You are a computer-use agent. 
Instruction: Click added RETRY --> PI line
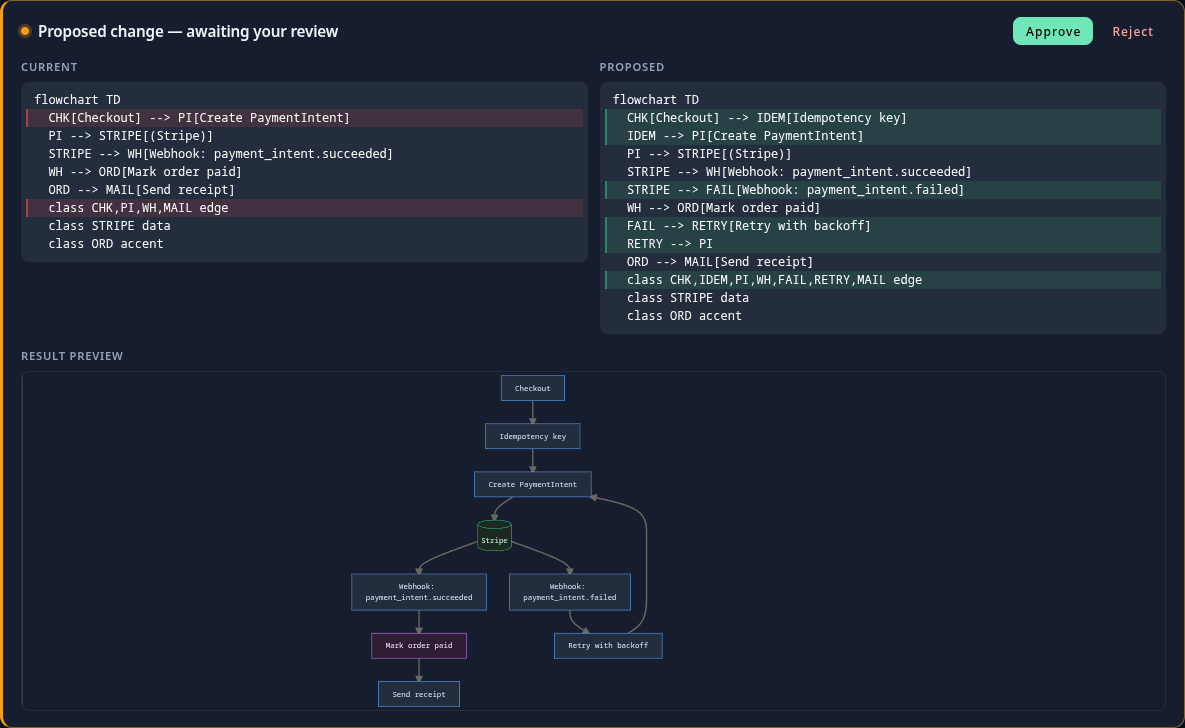pos(883,244)
